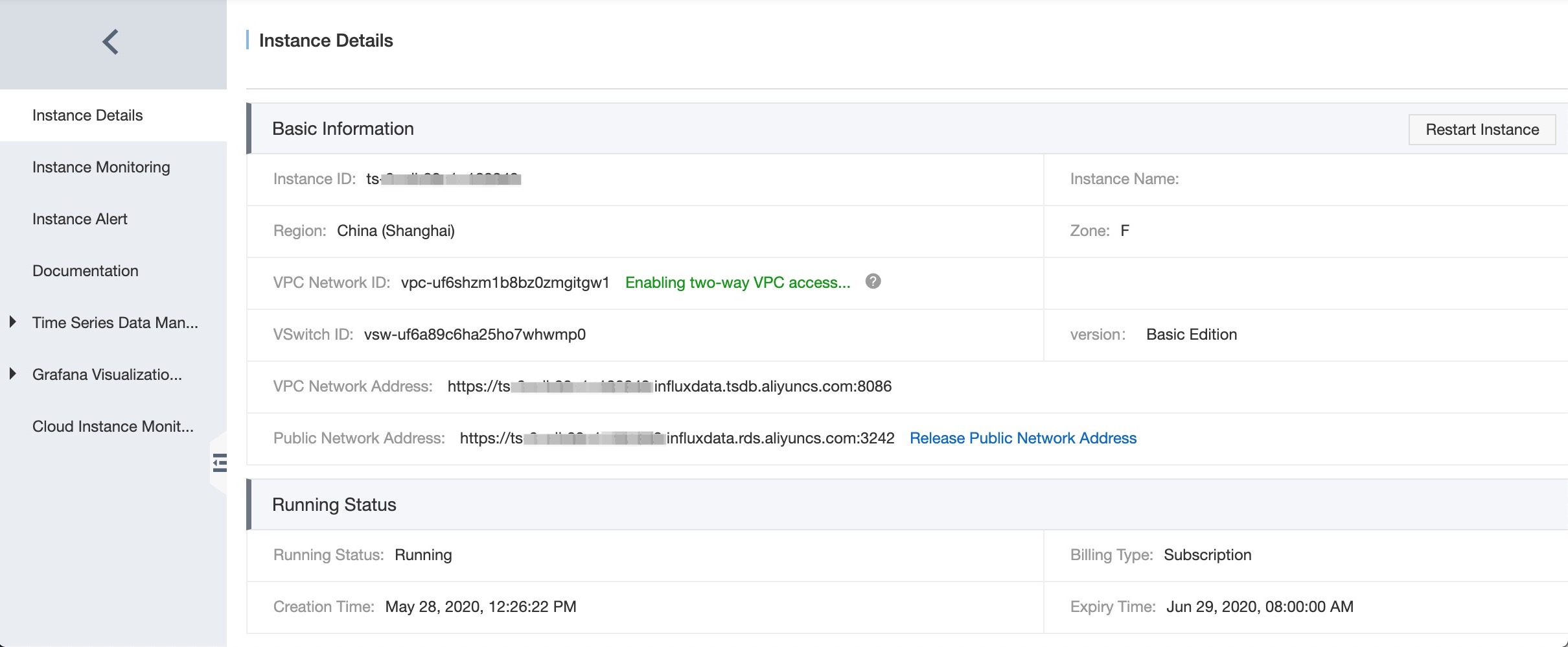The height and width of the screenshot is (647, 1568).
Task: Select the VPC Network Address URL
Action: click(669, 386)
